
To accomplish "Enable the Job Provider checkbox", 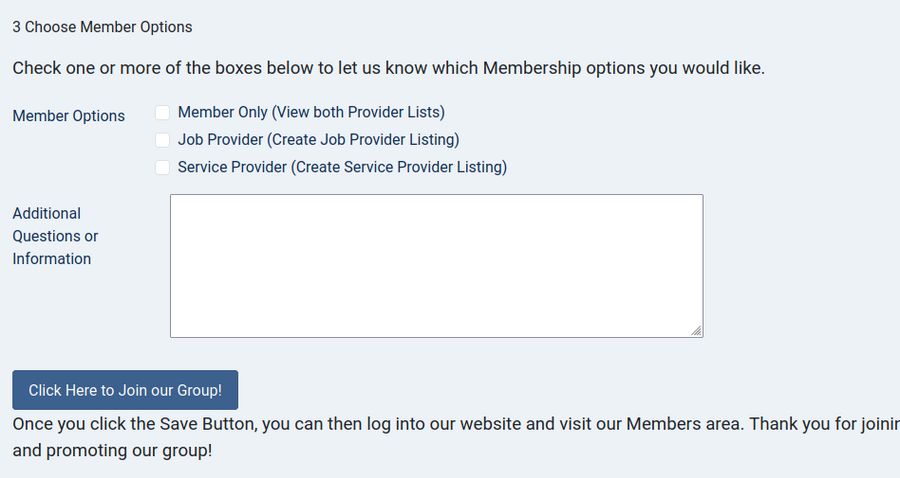I will click(x=163, y=140).
